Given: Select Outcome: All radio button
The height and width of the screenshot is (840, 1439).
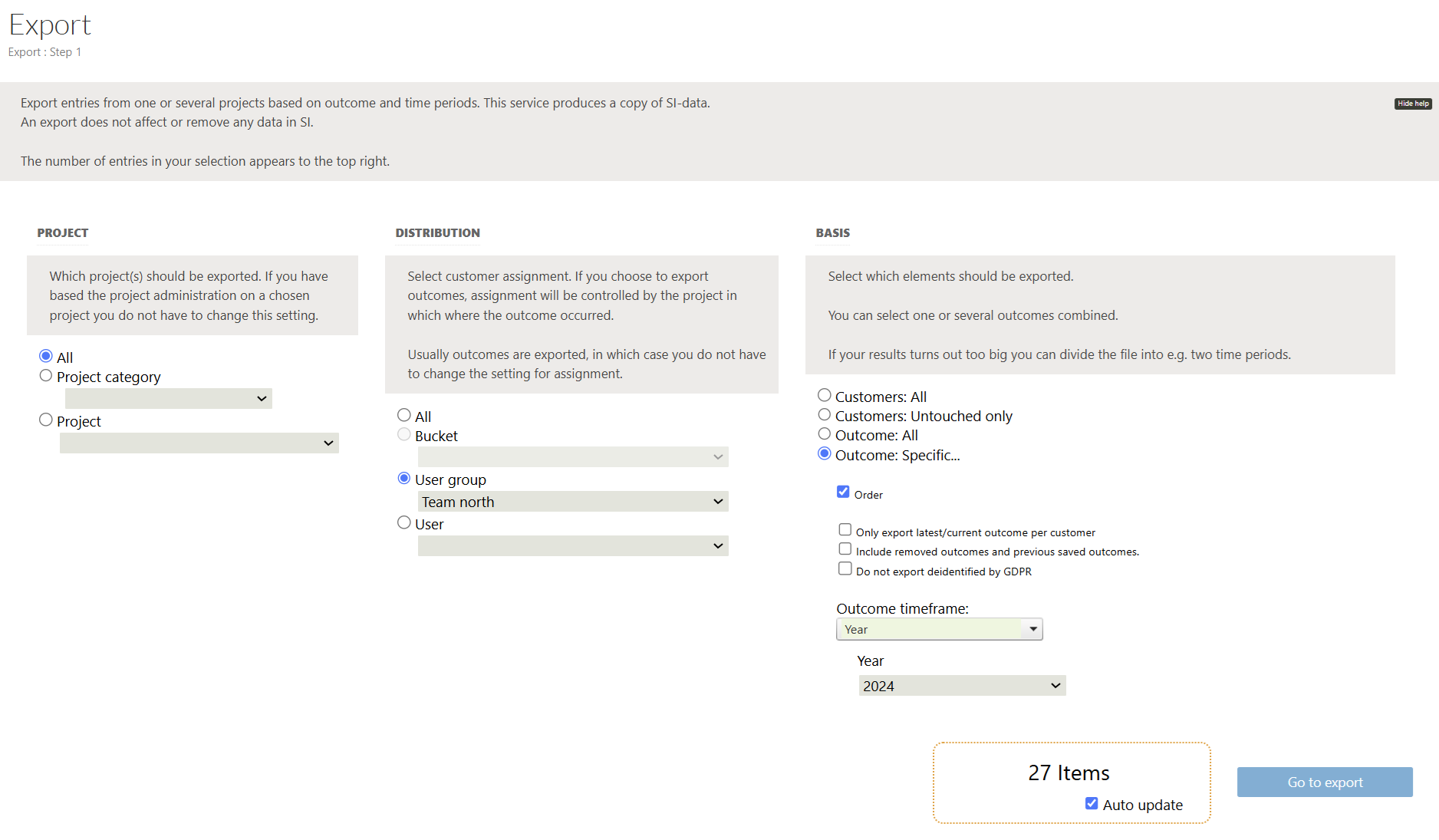Looking at the screenshot, I should (x=825, y=433).
